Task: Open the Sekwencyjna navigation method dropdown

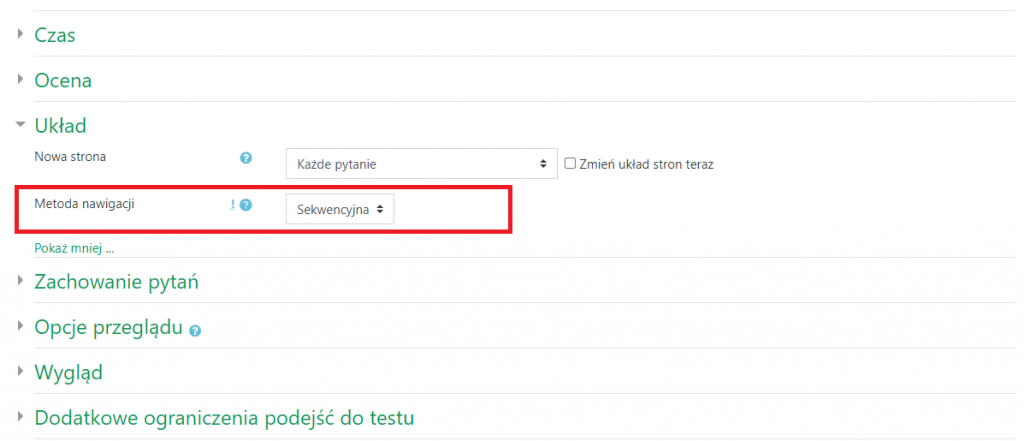Action: pos(340,210)
